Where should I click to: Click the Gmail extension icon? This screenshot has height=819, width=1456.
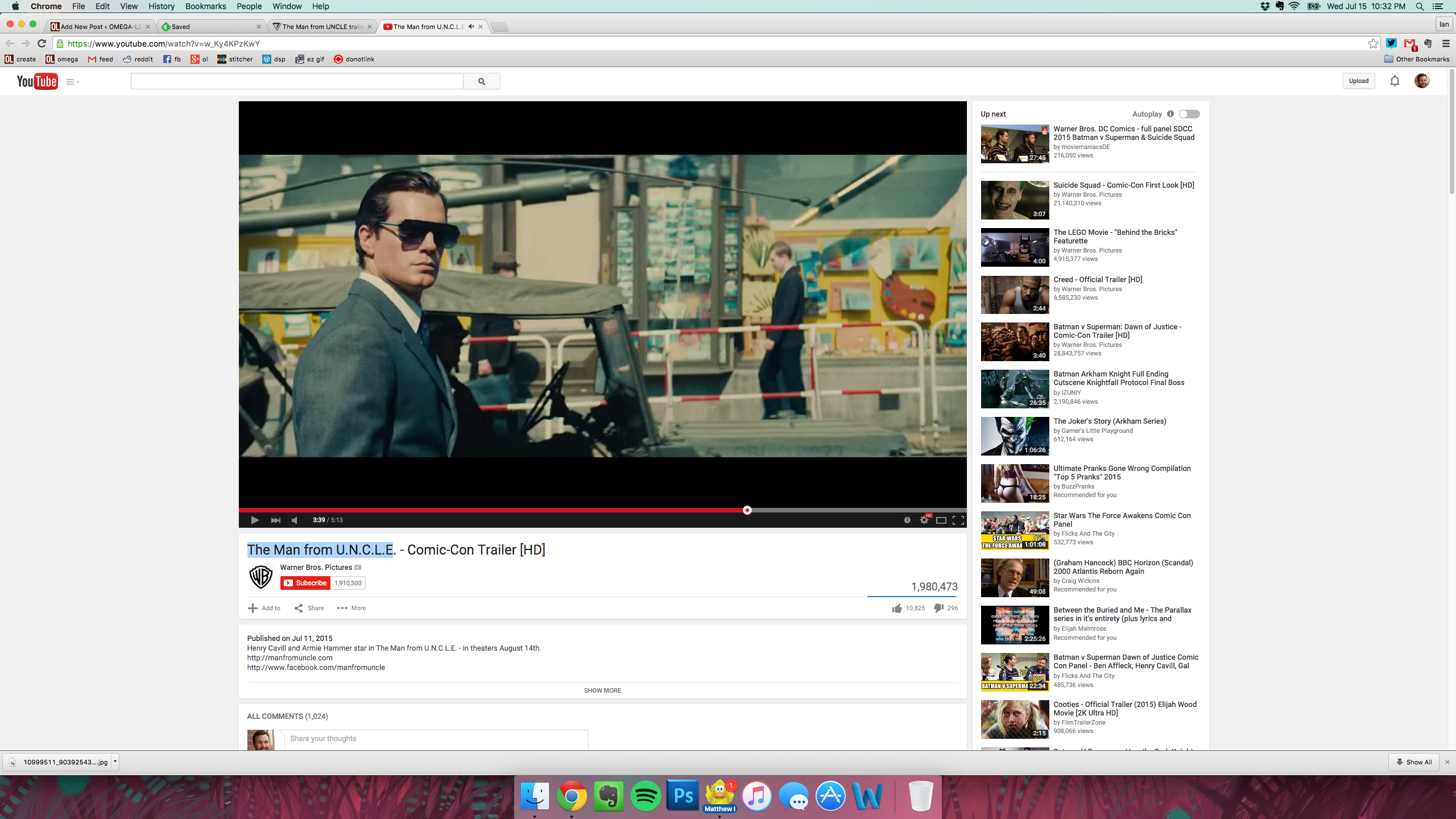point(1409,44)
